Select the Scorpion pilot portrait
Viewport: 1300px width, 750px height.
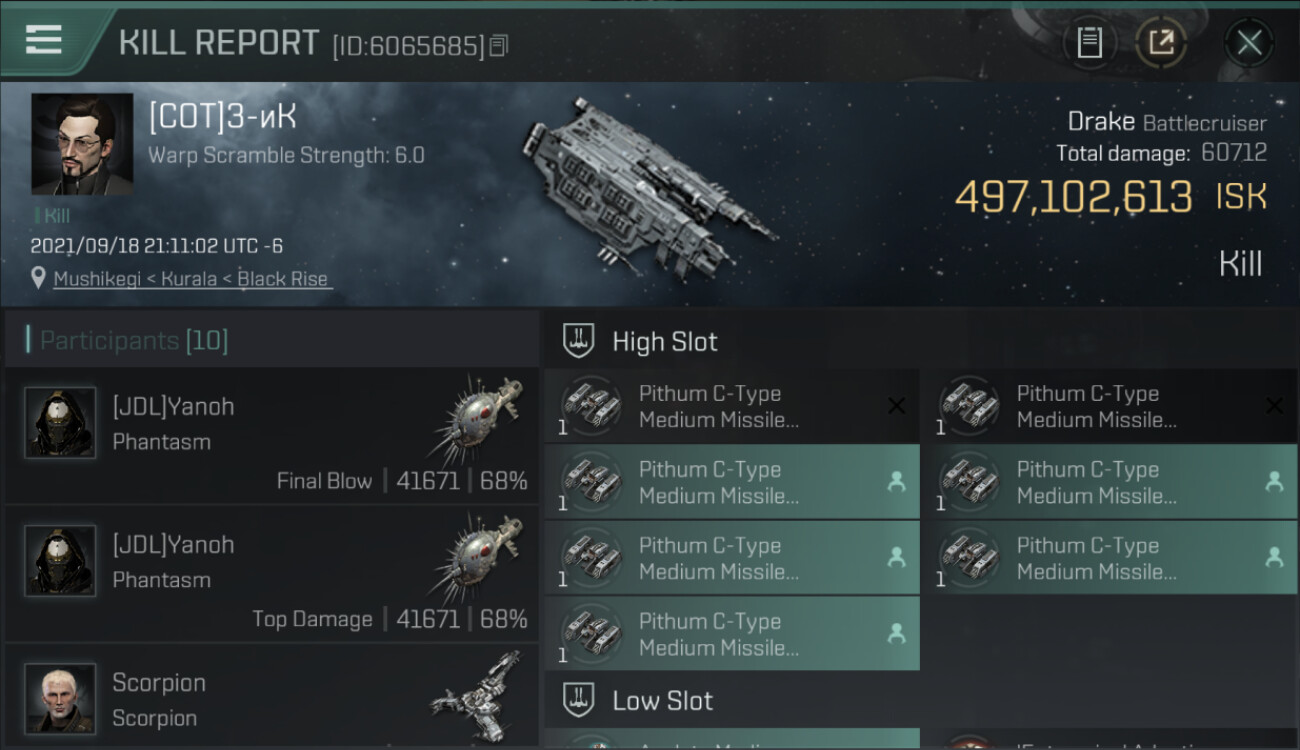tap(60, 698)
